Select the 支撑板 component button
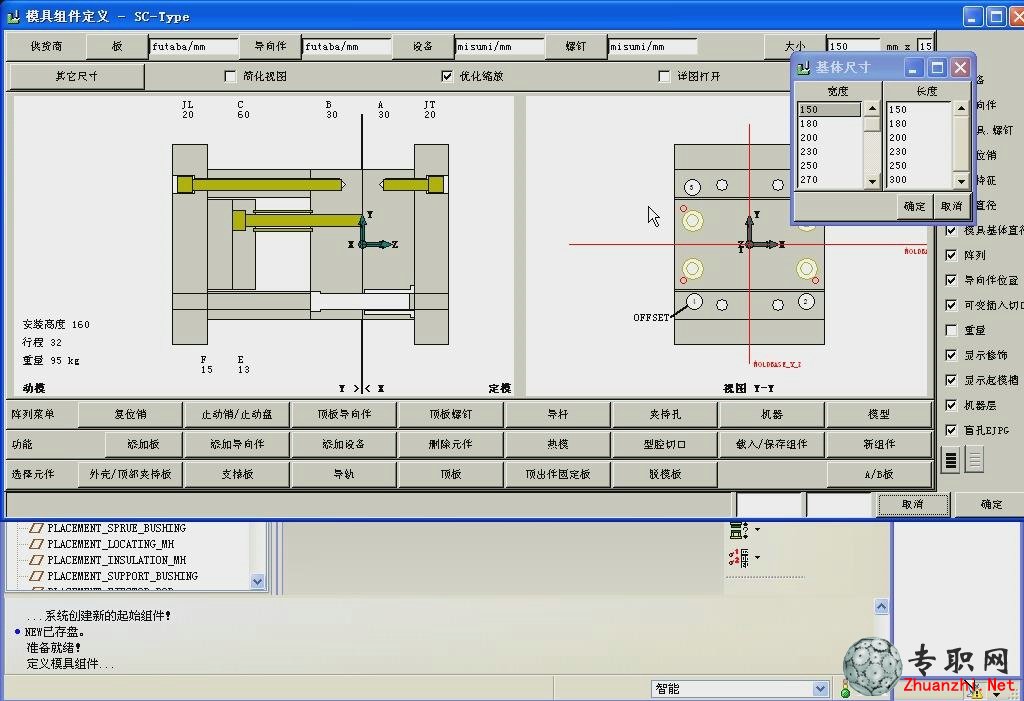Screen dimensions: 1024x701 [236, 474]
